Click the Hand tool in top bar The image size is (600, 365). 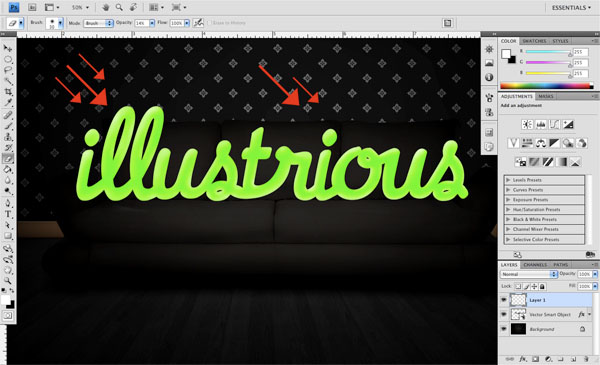[x=107, y=7]
